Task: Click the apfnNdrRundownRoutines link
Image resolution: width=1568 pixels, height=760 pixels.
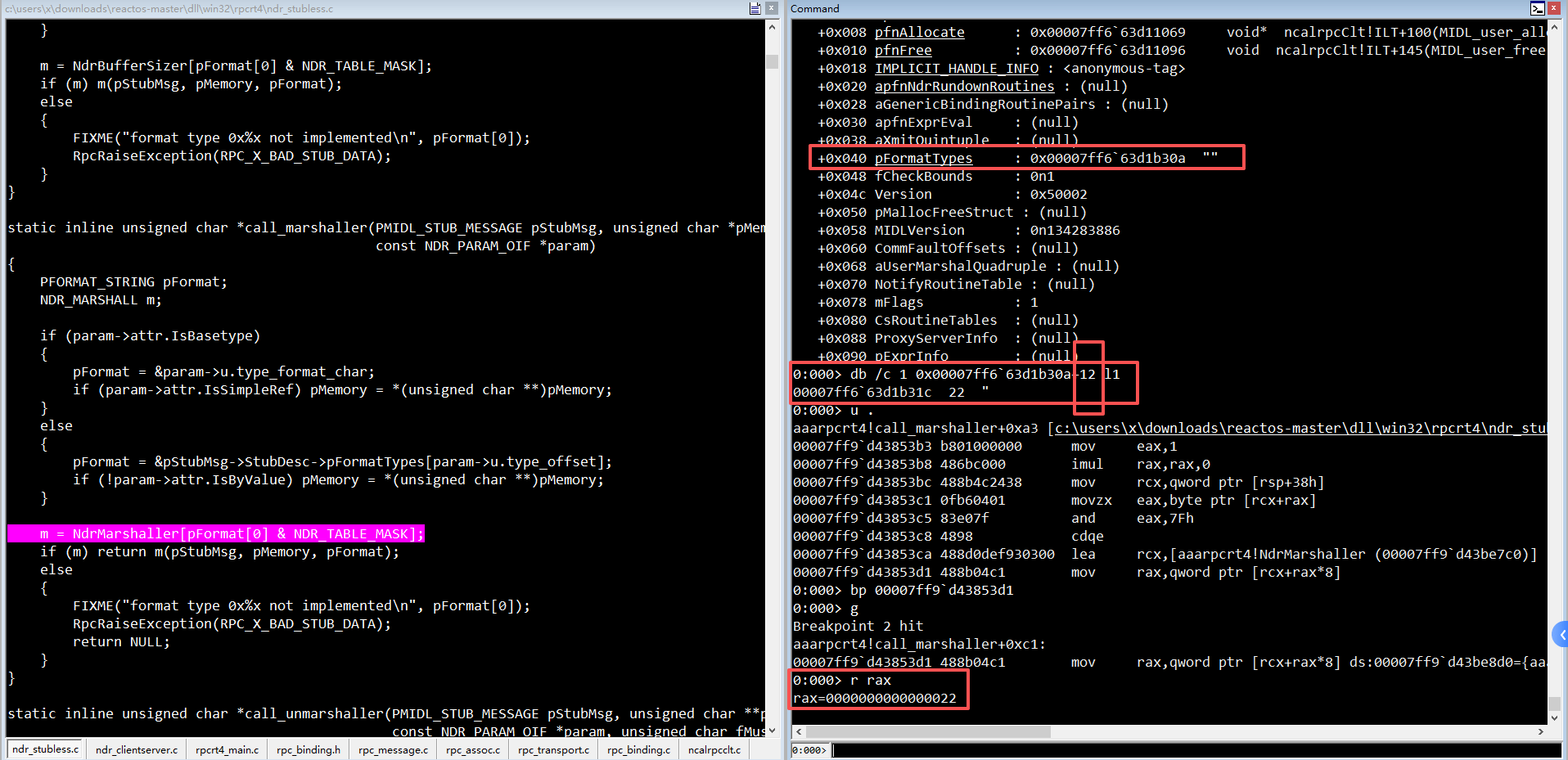Action: point(964,86)
